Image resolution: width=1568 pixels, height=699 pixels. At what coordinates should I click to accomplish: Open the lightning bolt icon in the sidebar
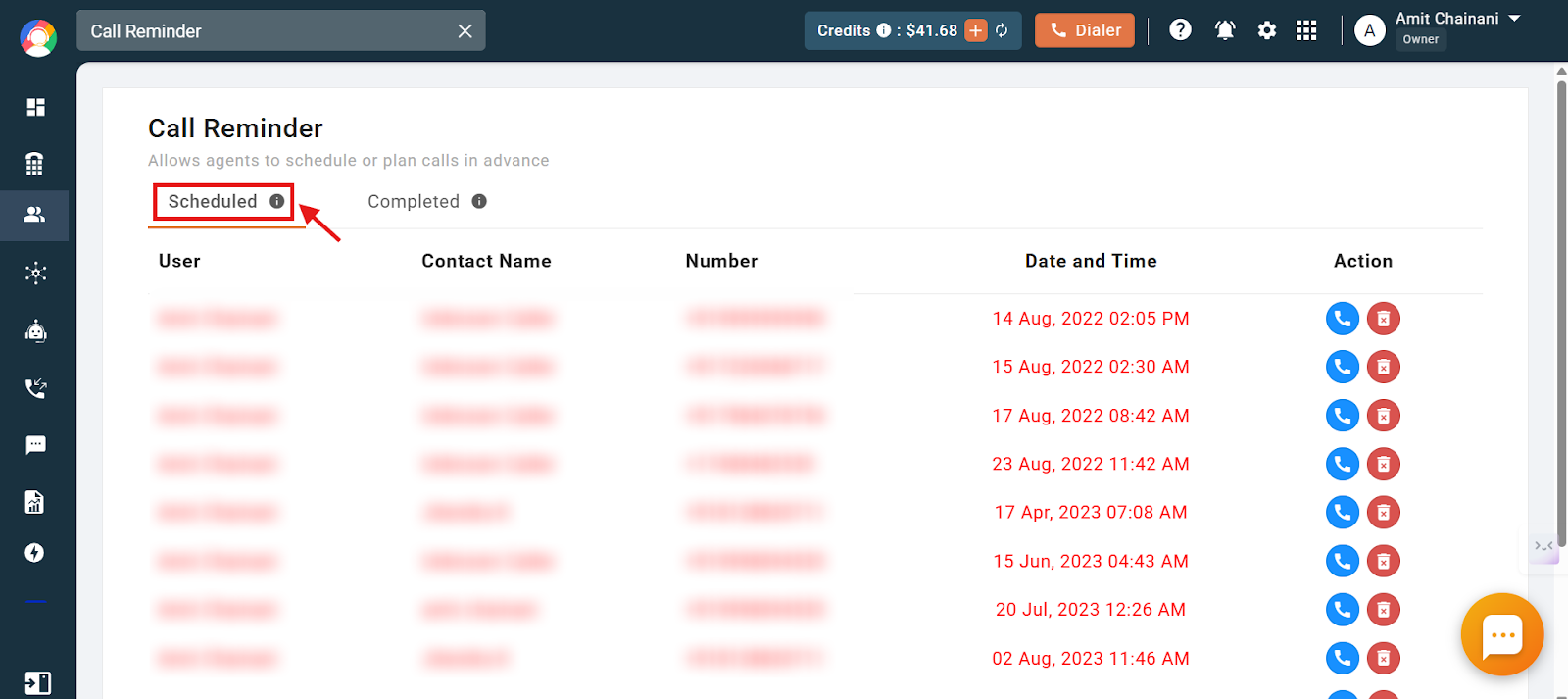point(35,553)
